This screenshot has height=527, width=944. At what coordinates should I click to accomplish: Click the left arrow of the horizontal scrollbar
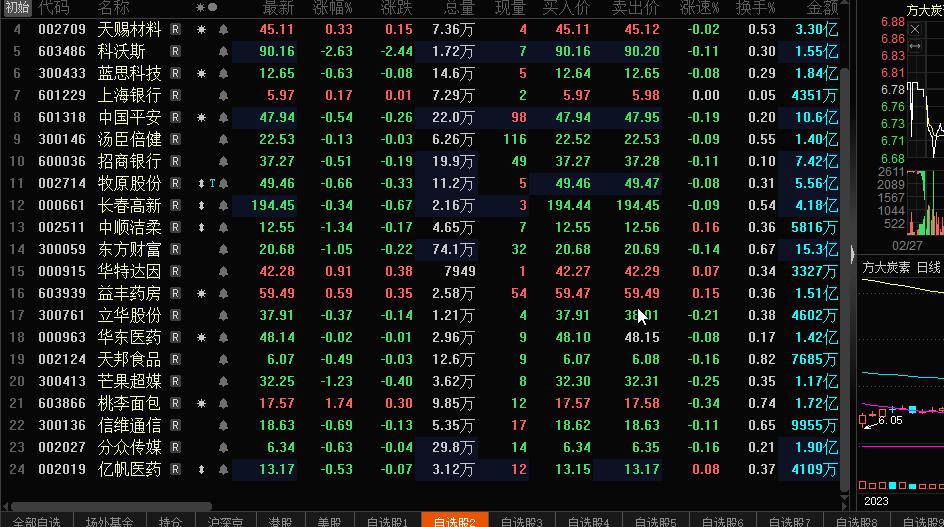(x=5, y=507)
